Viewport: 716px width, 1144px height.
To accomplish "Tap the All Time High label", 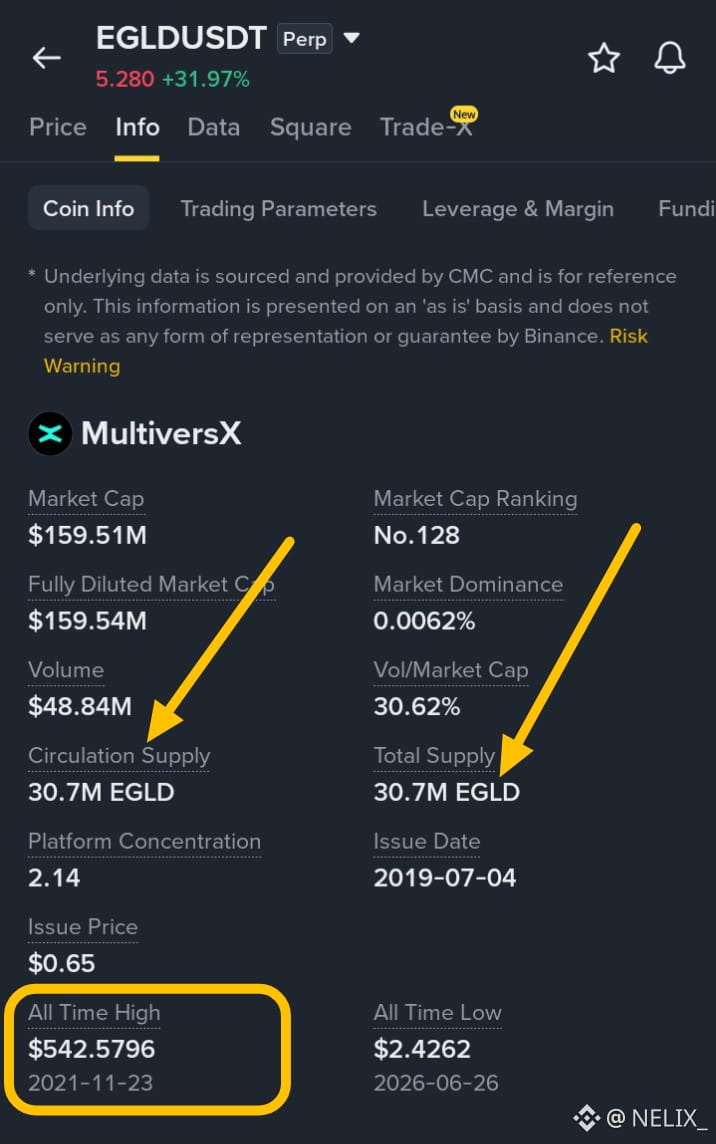I will (94, 1013).
